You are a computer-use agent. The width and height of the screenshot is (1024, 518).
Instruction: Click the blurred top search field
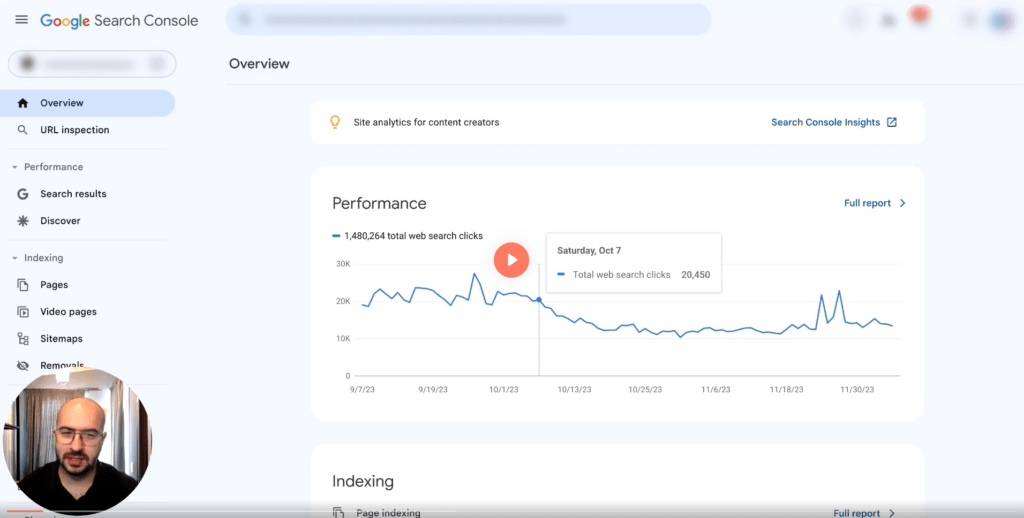[468, 20]
